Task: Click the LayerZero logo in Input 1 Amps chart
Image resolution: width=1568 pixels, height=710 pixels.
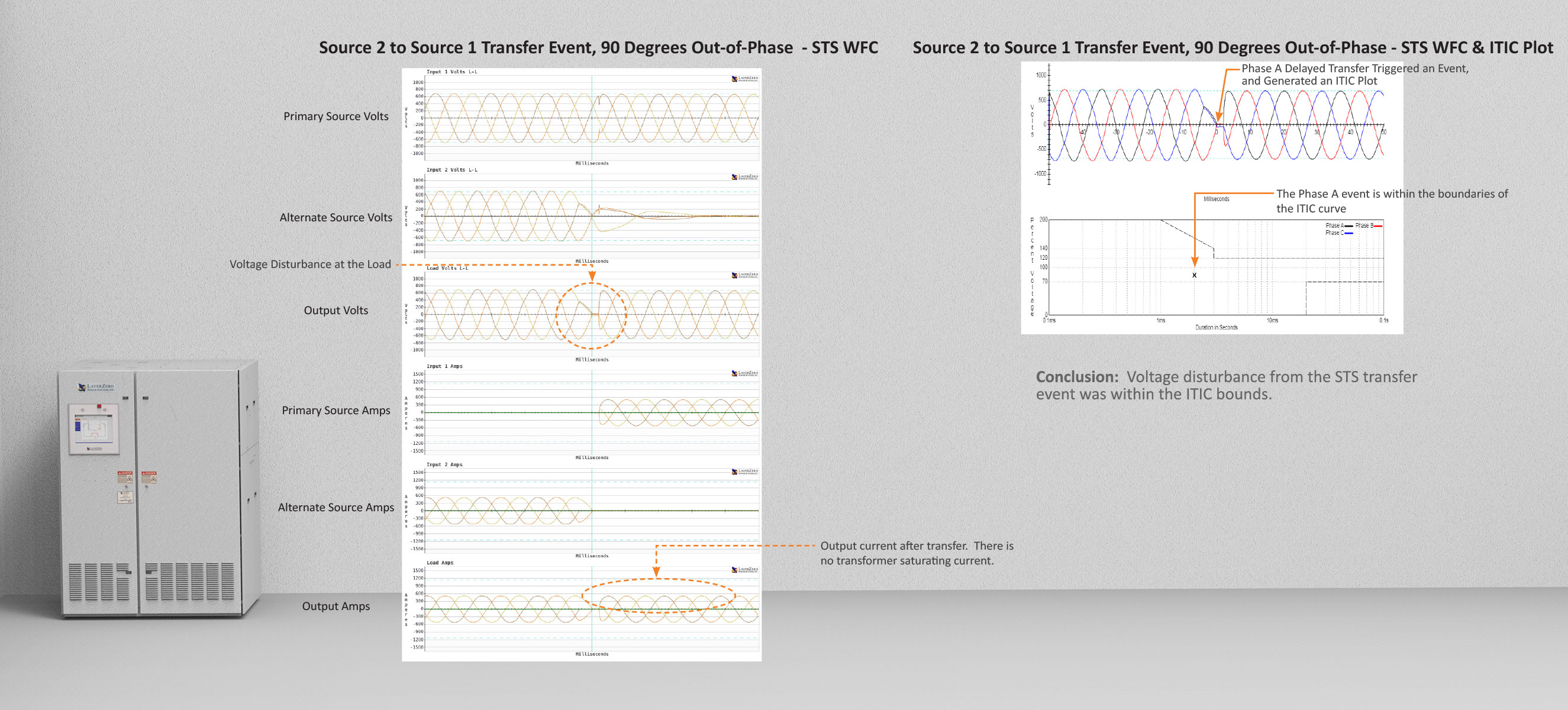Action: tap(744, 373)
